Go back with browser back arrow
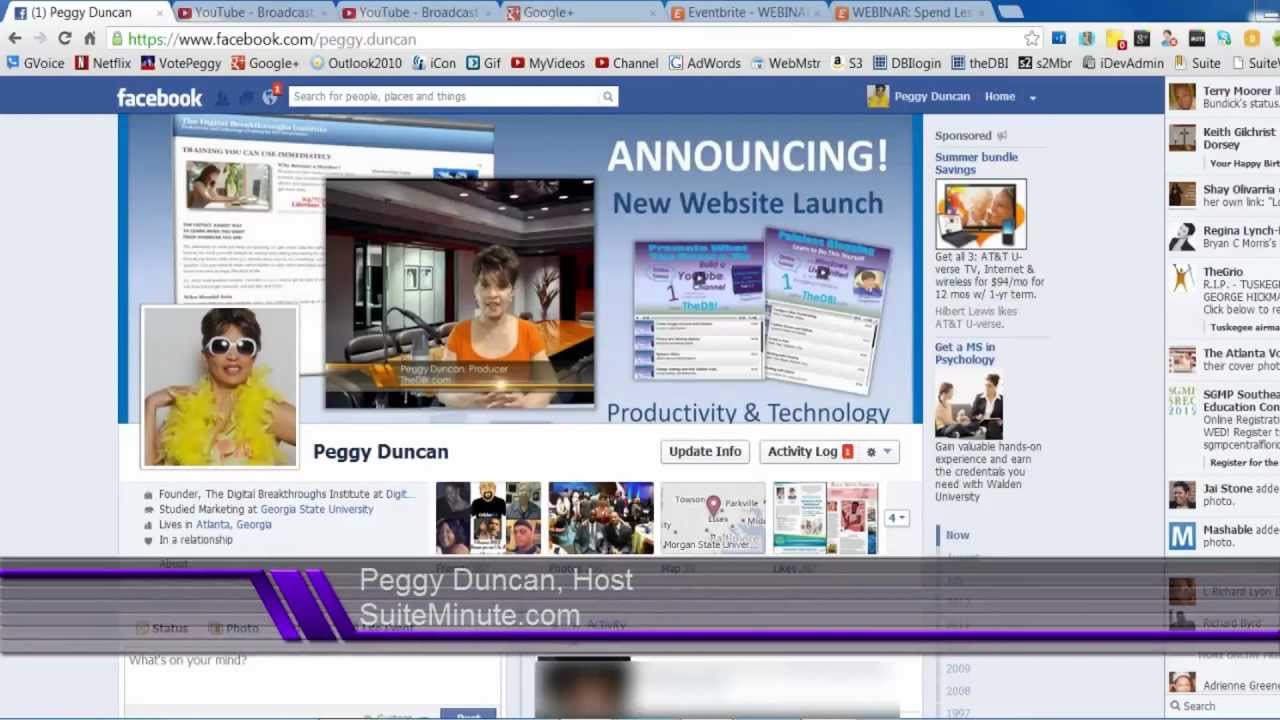Screen dimensions: 1280x720 pos(15,38)
